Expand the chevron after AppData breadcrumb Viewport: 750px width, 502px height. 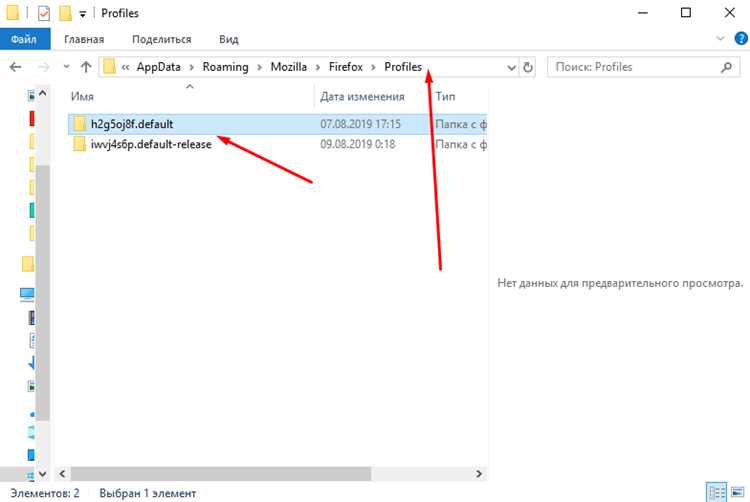pos(192,67)
